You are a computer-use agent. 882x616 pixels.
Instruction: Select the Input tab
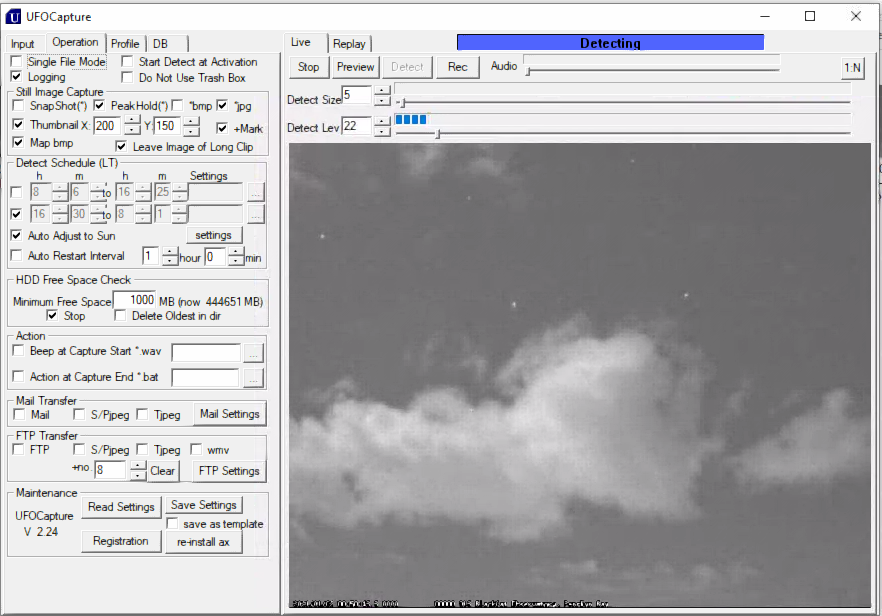click(x=22, y=43)
